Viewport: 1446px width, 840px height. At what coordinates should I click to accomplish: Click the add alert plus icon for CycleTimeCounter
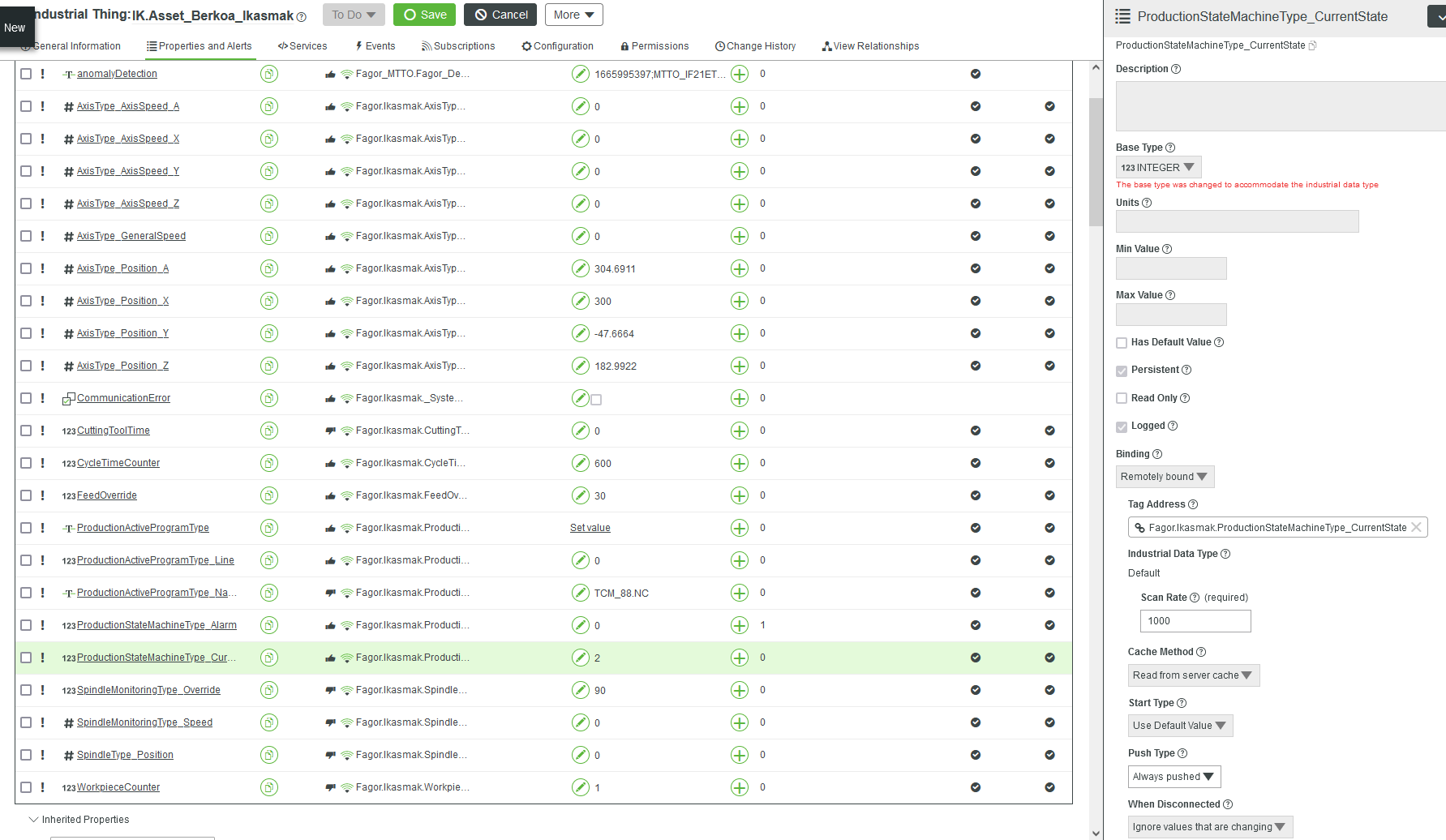coord(739,462)
